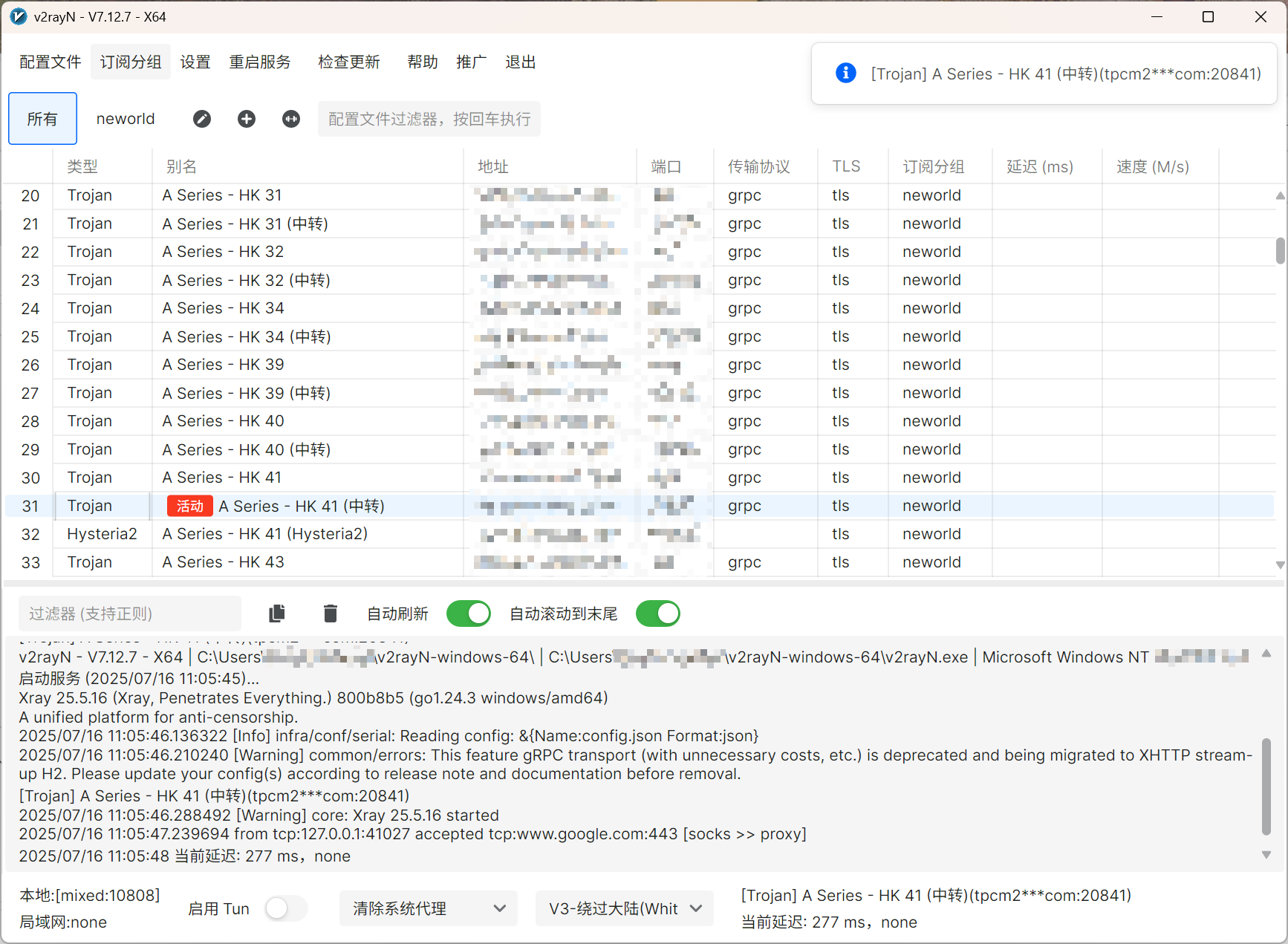Viewport: 1288px width, 944px height.
Task: Focus the log 过滤器 (支持正则) field
Action: (130, 613)
